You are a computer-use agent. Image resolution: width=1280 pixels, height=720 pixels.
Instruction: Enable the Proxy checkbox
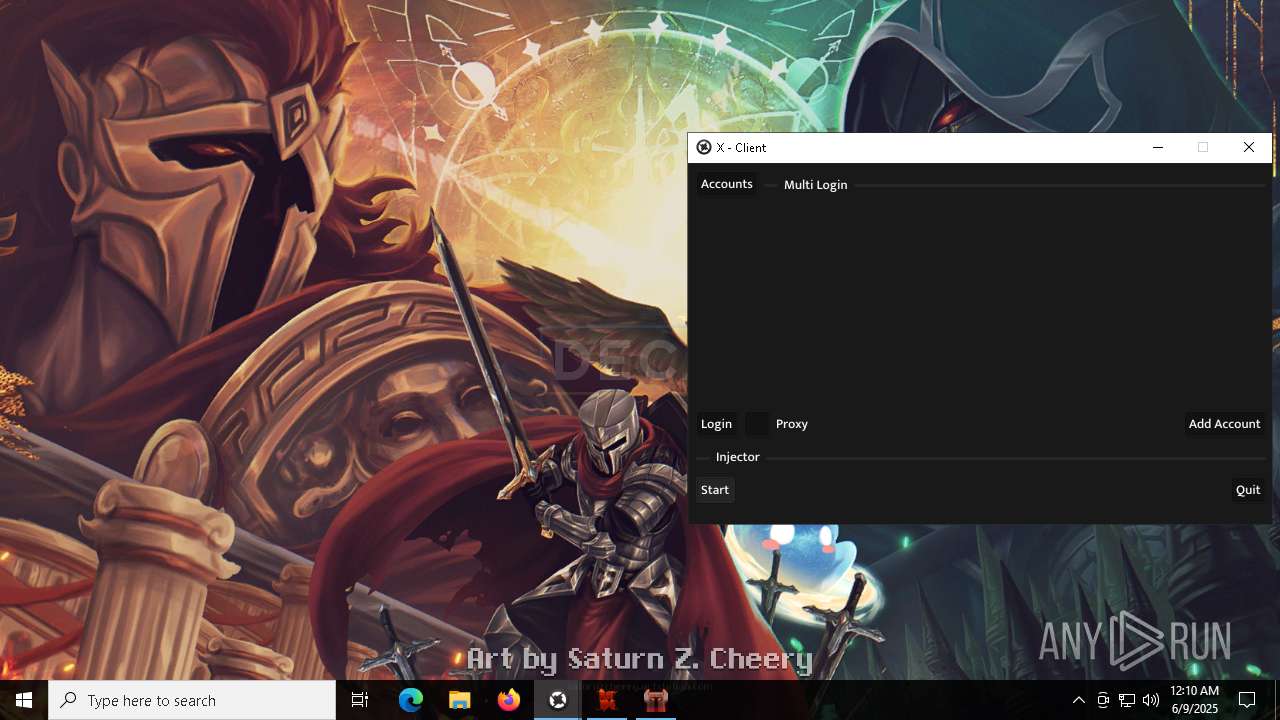point(758,424)
